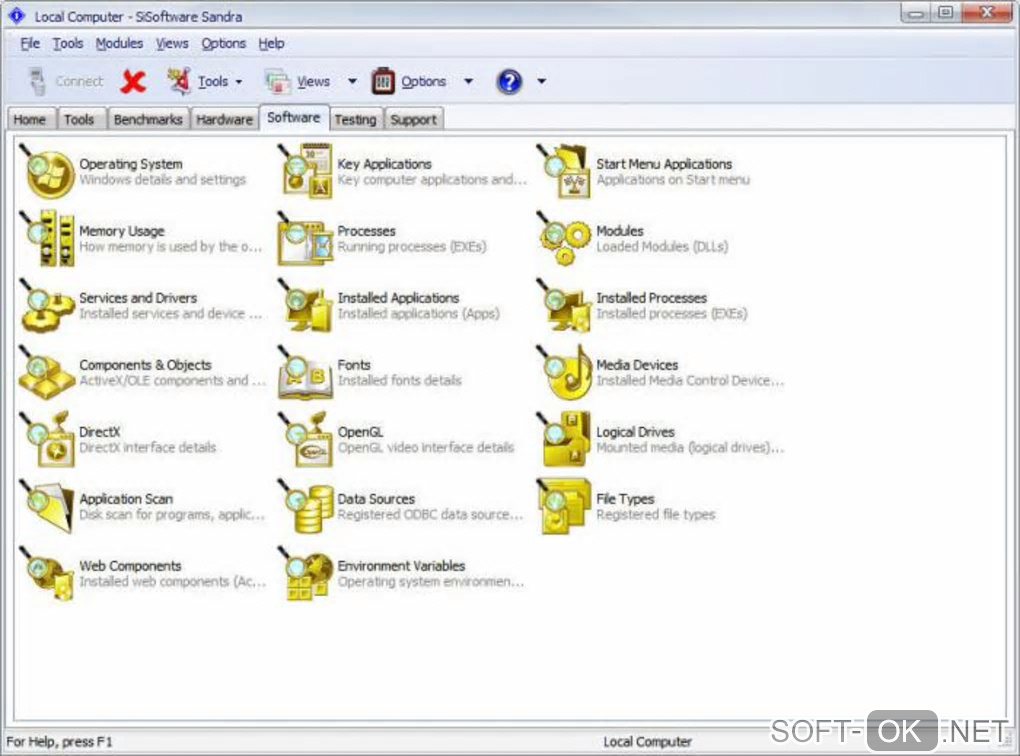Image resolution: width=1020 pixels, height=756 pixels.
Task: Open the Modules (DLLs) gear icon
Action: click(x=564, y=239)
